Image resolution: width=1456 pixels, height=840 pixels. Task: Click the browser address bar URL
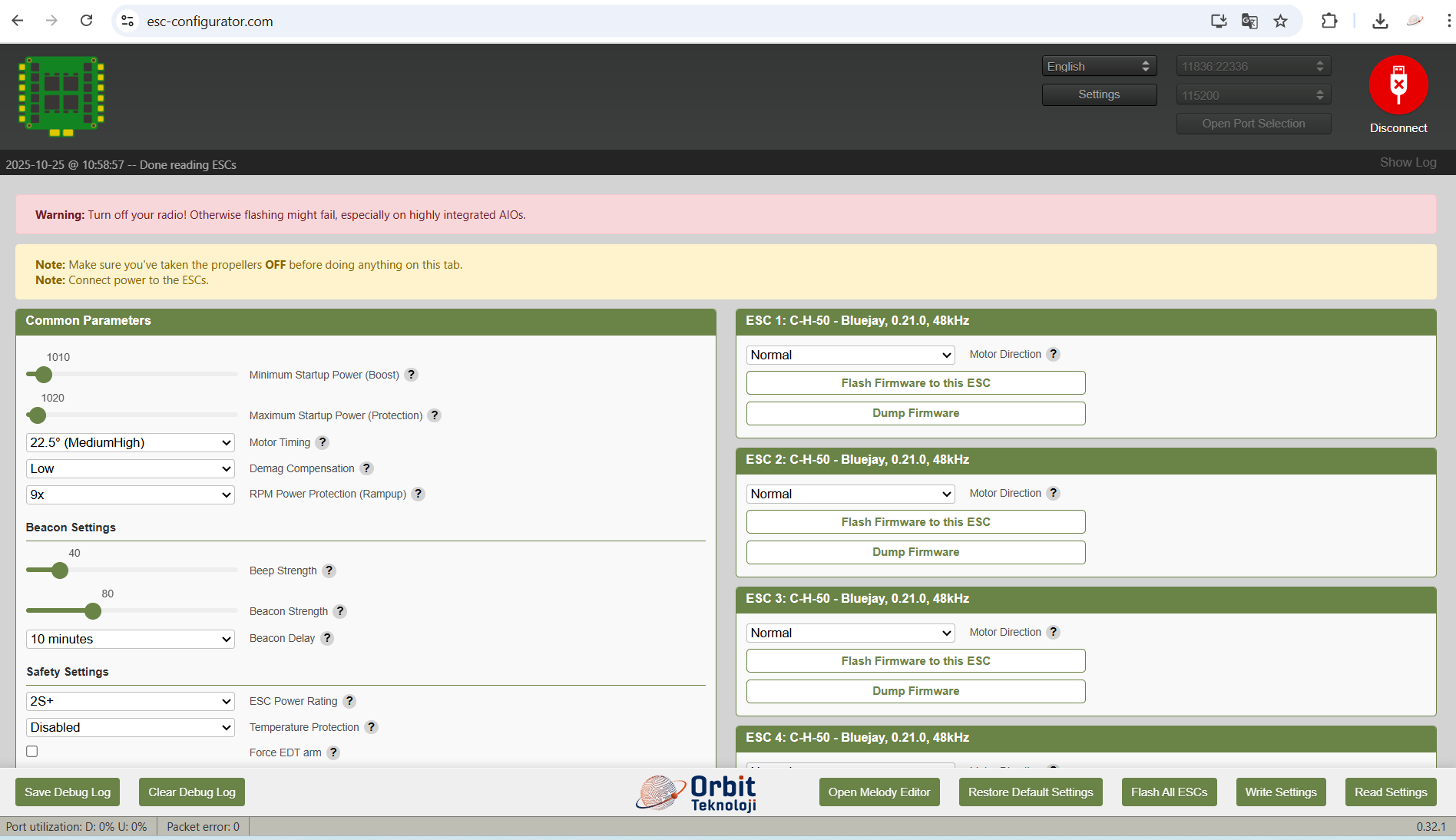(210, 21)
